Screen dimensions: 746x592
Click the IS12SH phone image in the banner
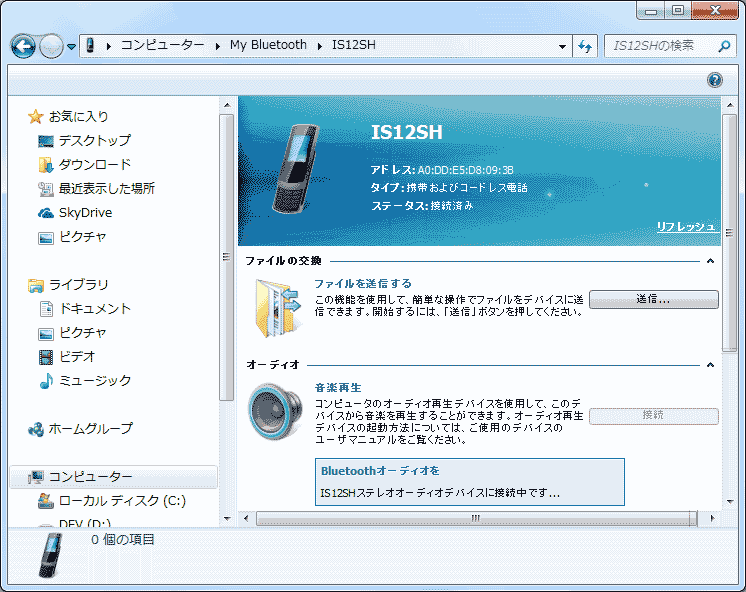[295, 168]
